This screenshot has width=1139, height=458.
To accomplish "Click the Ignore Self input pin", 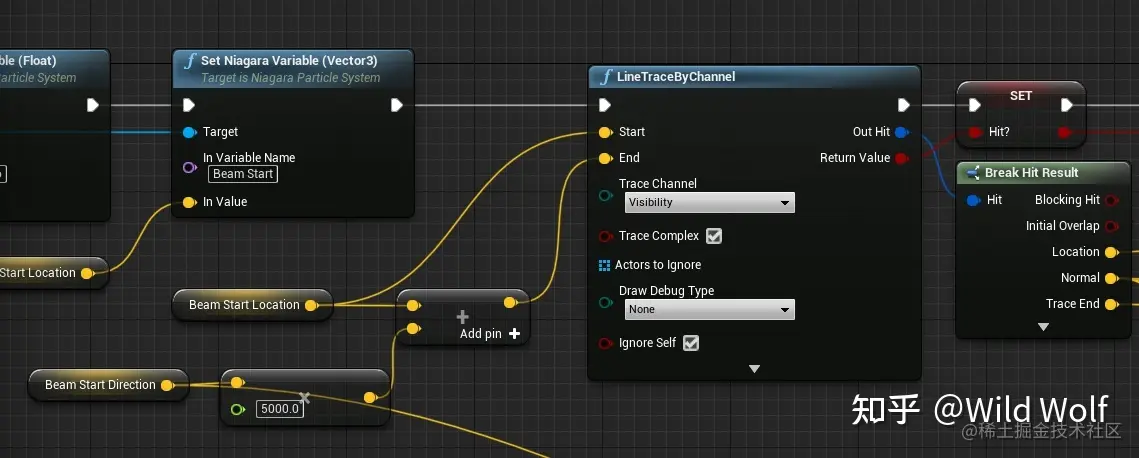I will coord(604,343).
